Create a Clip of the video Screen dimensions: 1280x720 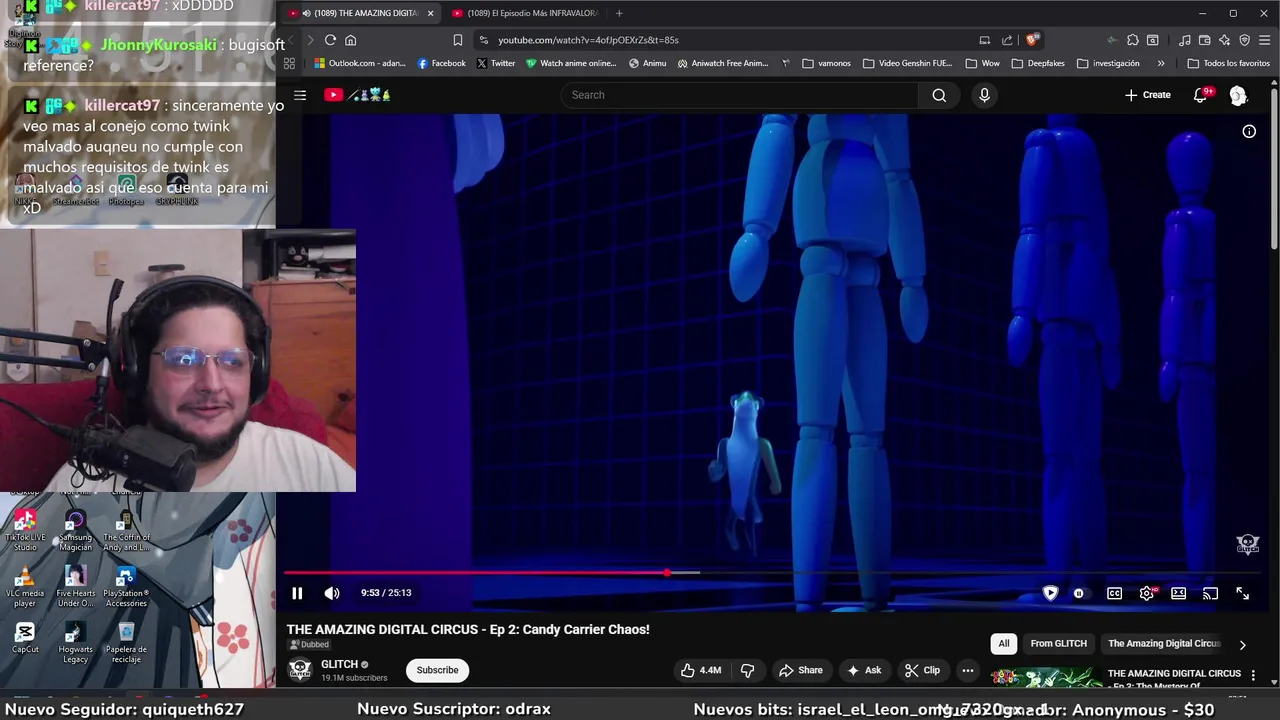pos(922,670)
